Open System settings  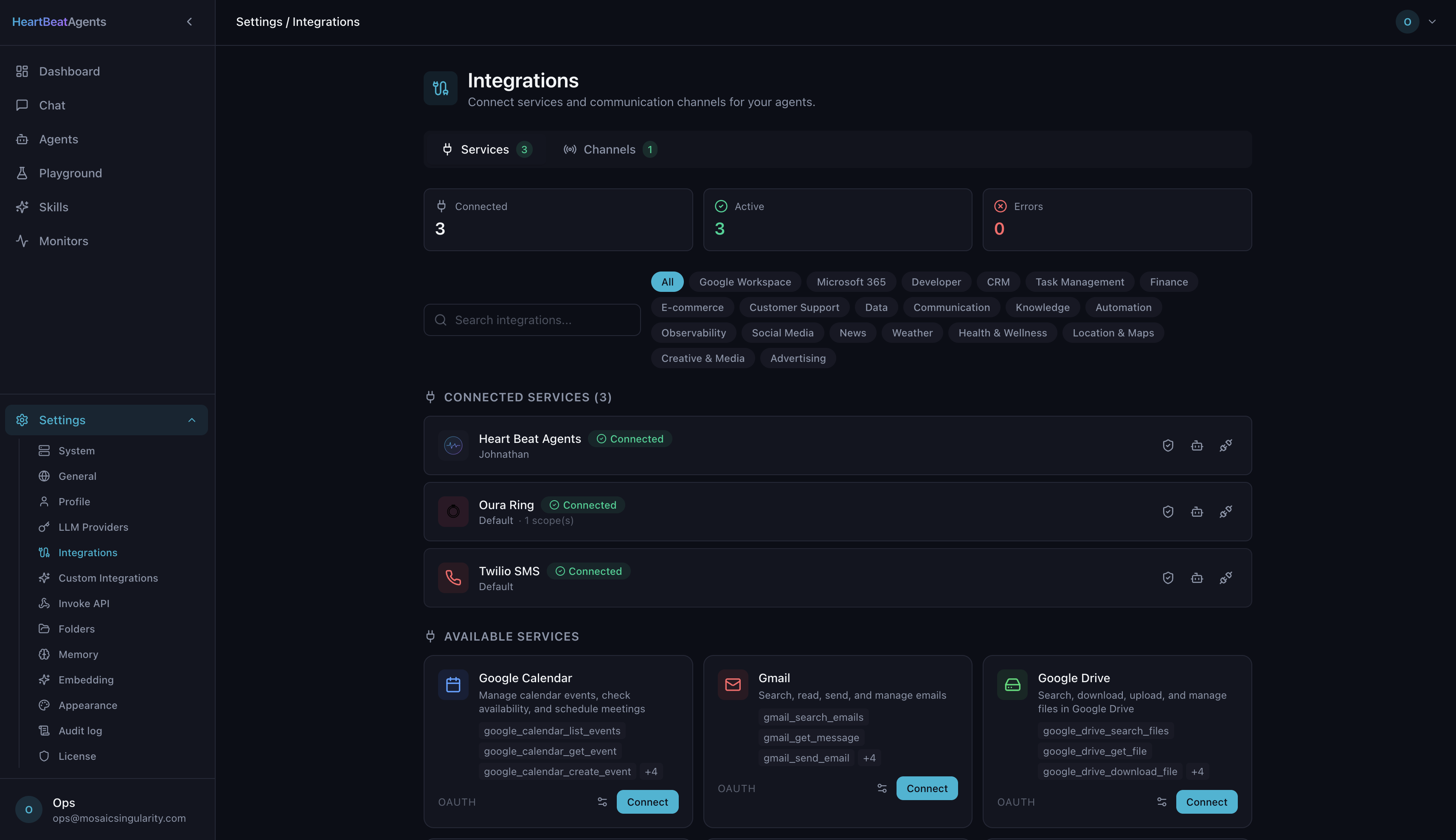(118, 451)
